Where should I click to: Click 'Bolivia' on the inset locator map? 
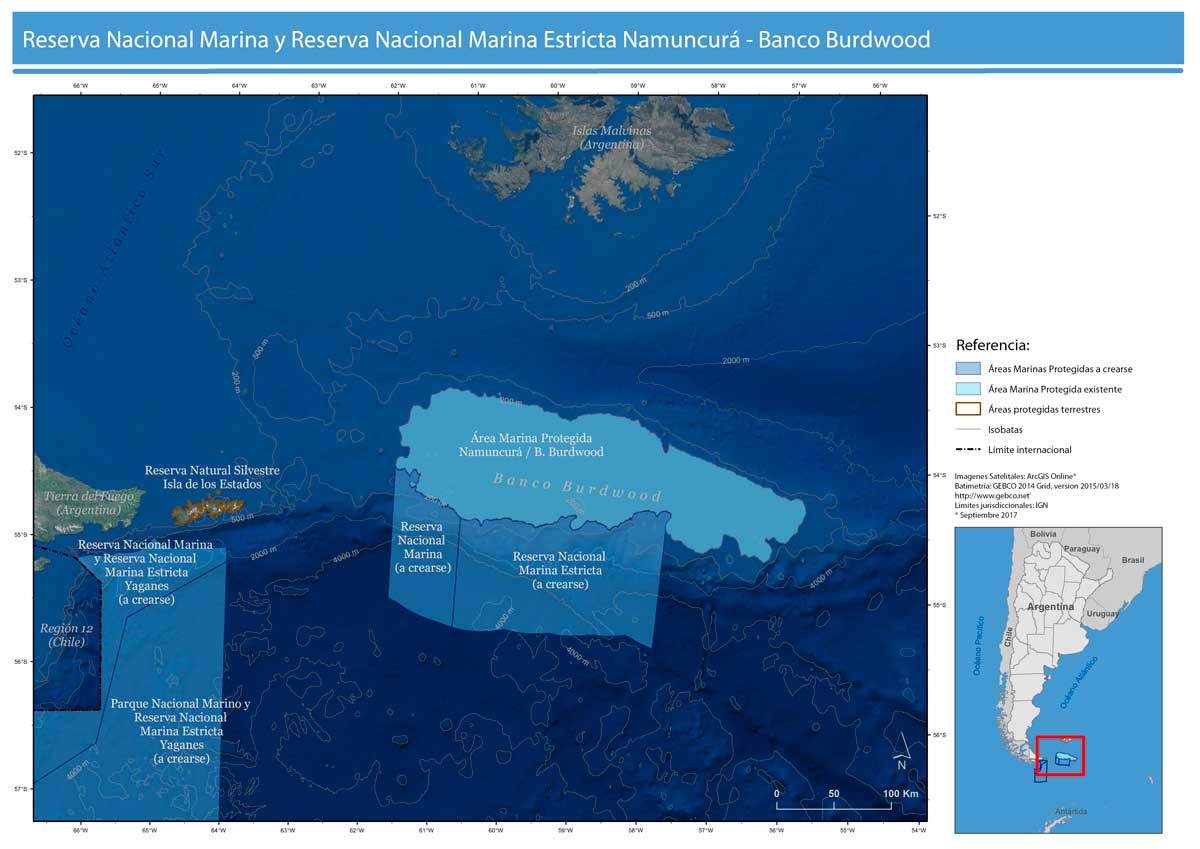pyautogui.click(x=1043, y=535)
